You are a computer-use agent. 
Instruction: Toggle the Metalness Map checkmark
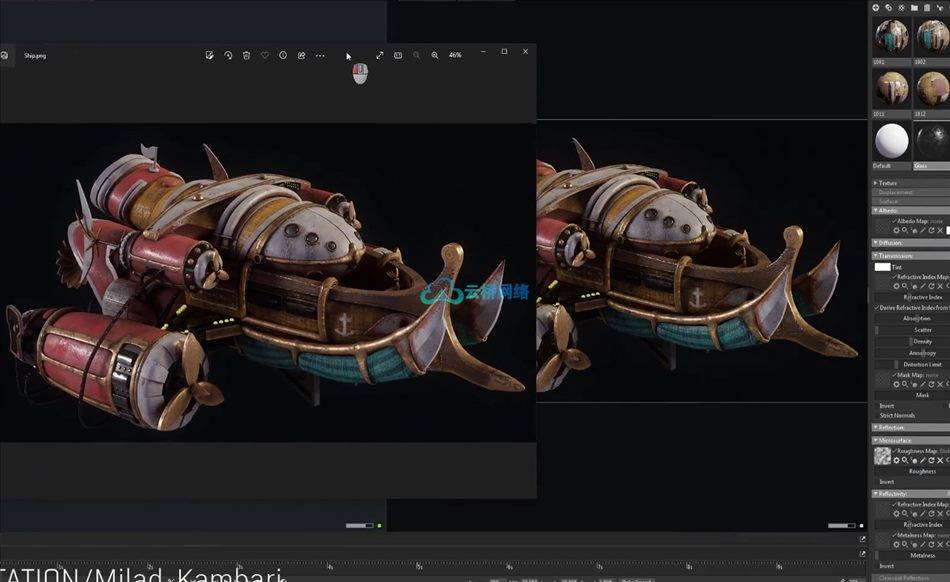click(x=894, y=535)
